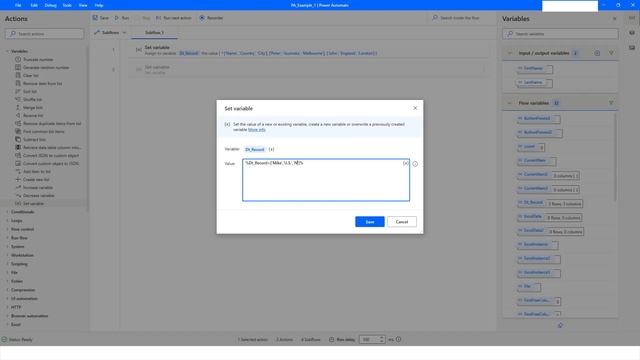The image size is (640, 360).
Task: Click Run next action button
Action: [x=173, y=18]
